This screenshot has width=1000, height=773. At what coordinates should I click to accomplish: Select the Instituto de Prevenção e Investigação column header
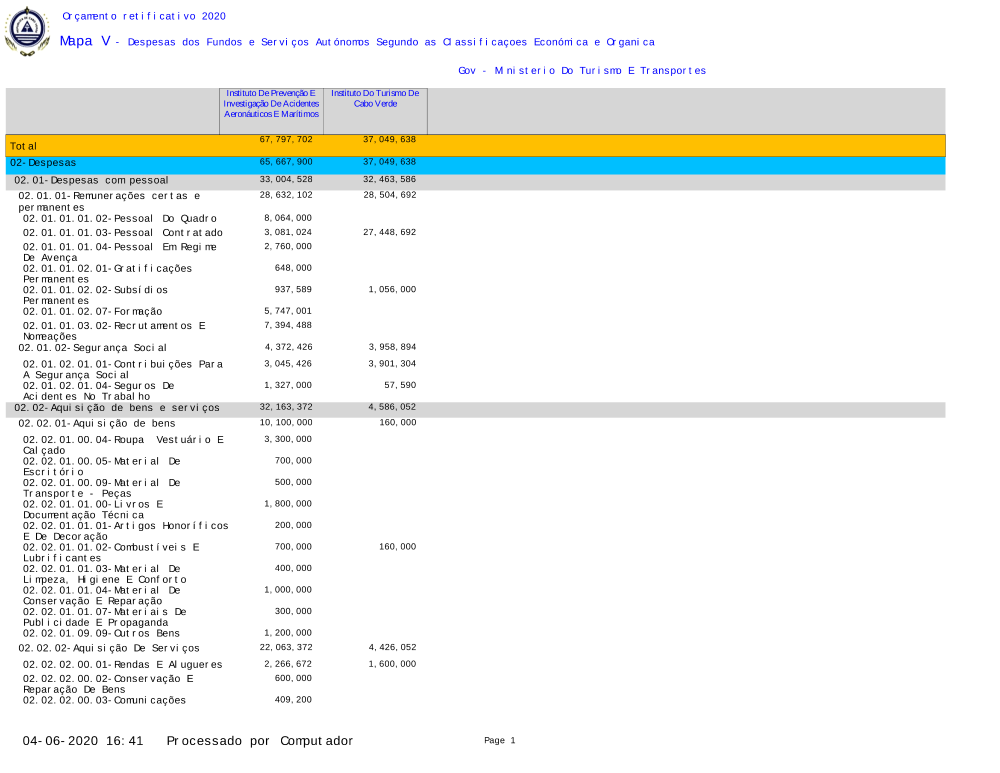pos(271,103)
